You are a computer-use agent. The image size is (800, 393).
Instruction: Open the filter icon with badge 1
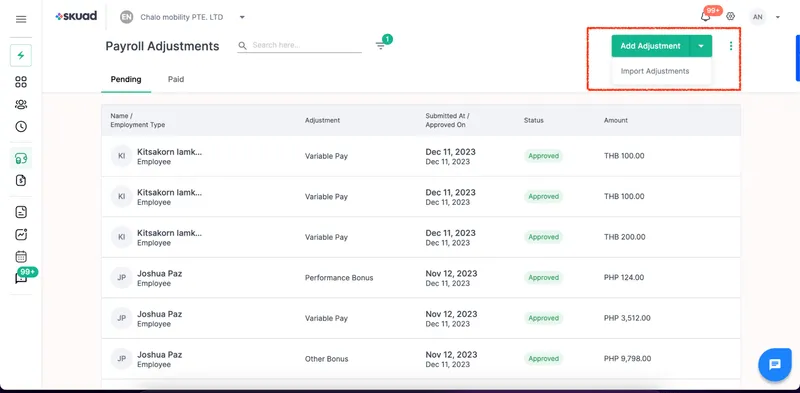coord(381,45)
